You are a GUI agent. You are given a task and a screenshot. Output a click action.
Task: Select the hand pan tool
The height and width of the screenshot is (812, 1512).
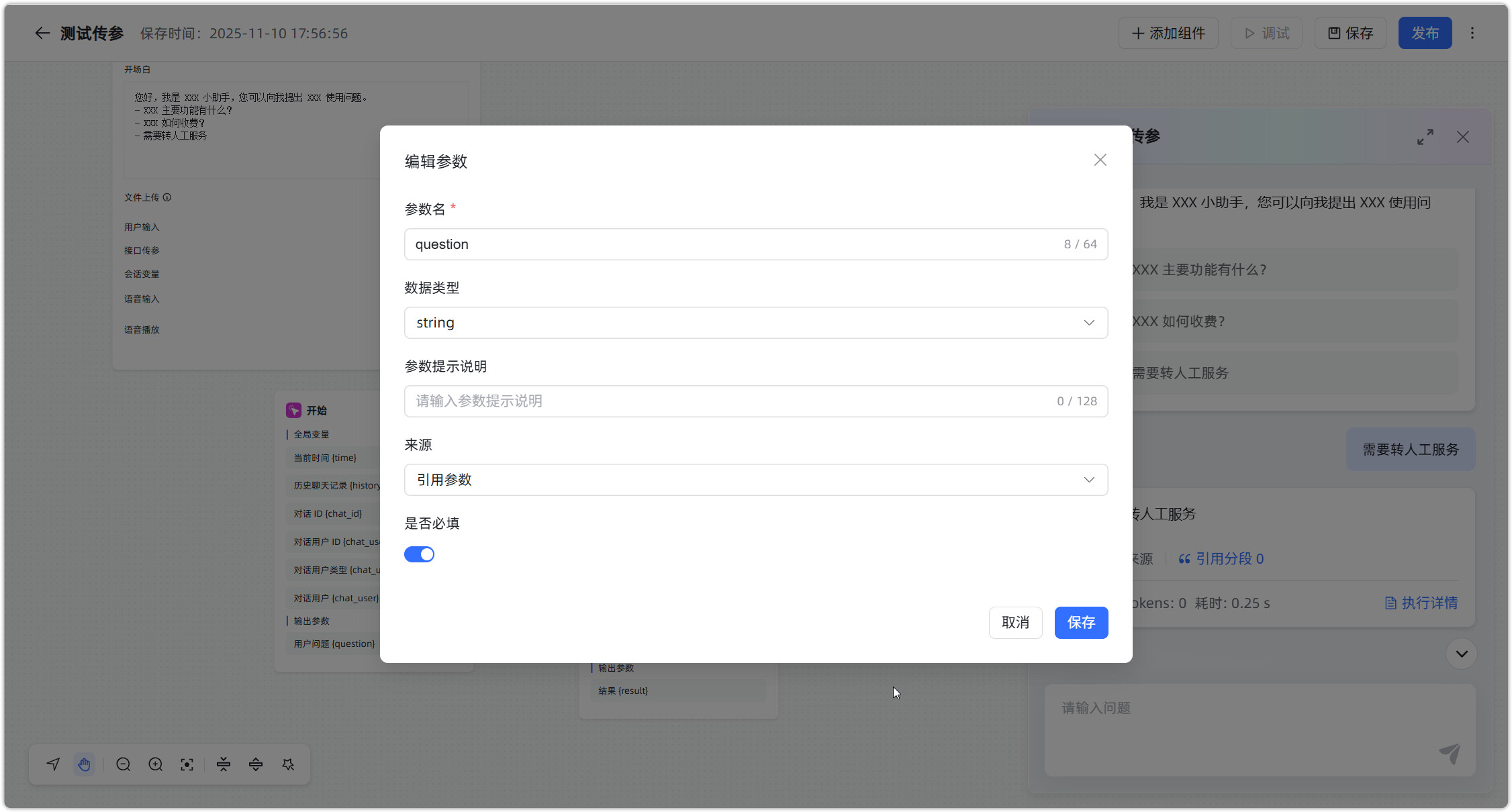(84, 764)
